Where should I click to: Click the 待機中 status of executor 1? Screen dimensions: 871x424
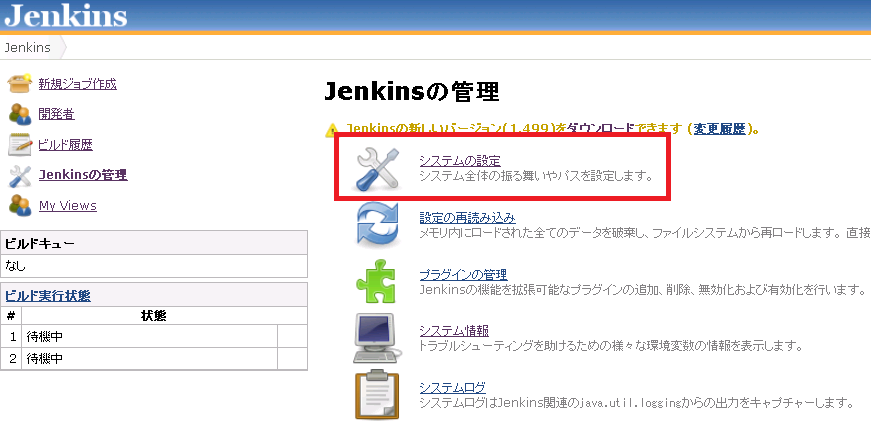point(45,336)
